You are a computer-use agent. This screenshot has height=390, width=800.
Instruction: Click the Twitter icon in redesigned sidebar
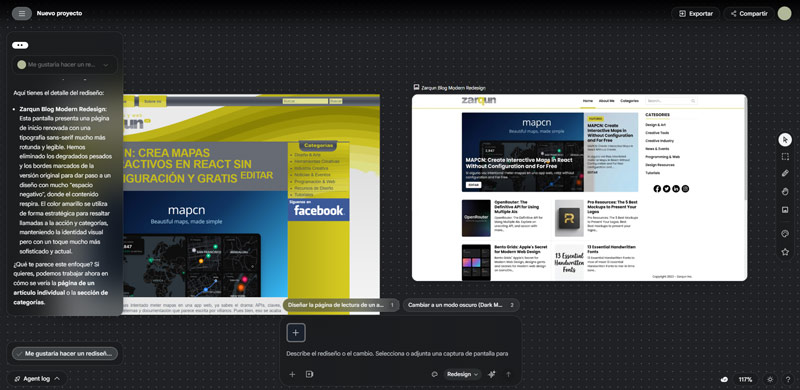(666, 188)
